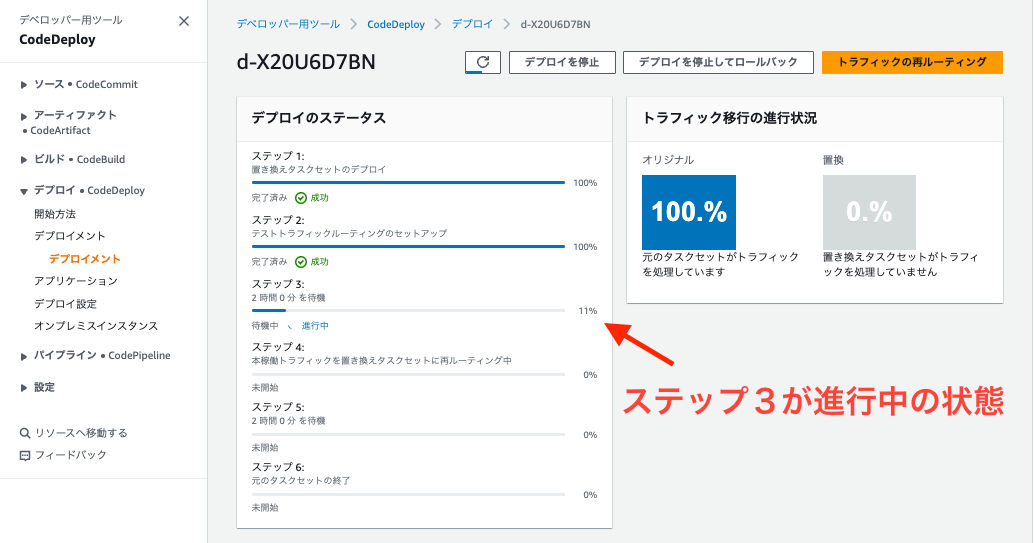Click the ステップ 3 progress bar at 11%
This screenshot has width=1034, height=543.
point(408,310)
